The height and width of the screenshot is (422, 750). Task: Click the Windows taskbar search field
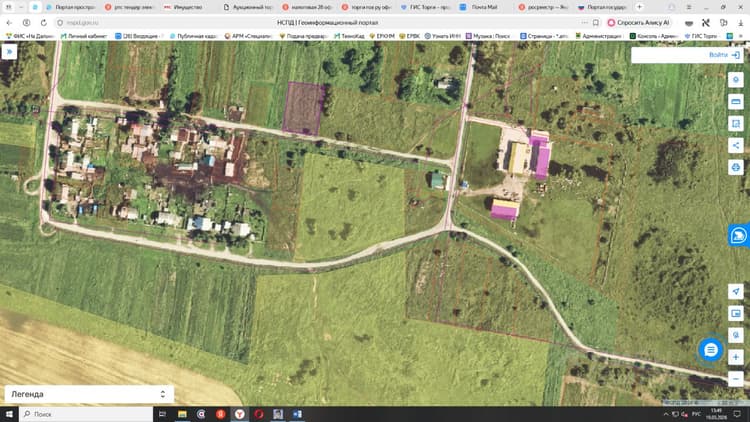click(86, 414)
